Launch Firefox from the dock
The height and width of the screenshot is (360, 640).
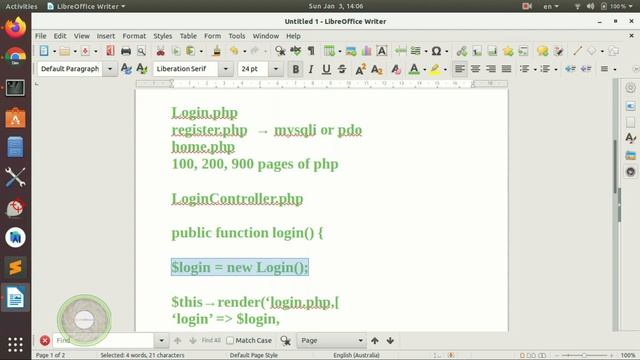(x=16, y=28)
